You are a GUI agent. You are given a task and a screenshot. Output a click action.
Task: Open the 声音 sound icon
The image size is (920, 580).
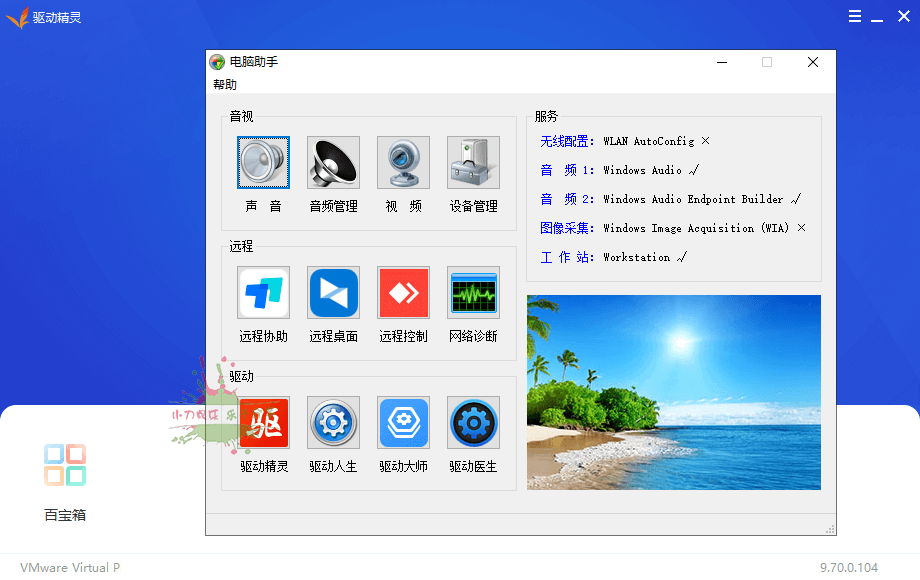coord(263,163)
